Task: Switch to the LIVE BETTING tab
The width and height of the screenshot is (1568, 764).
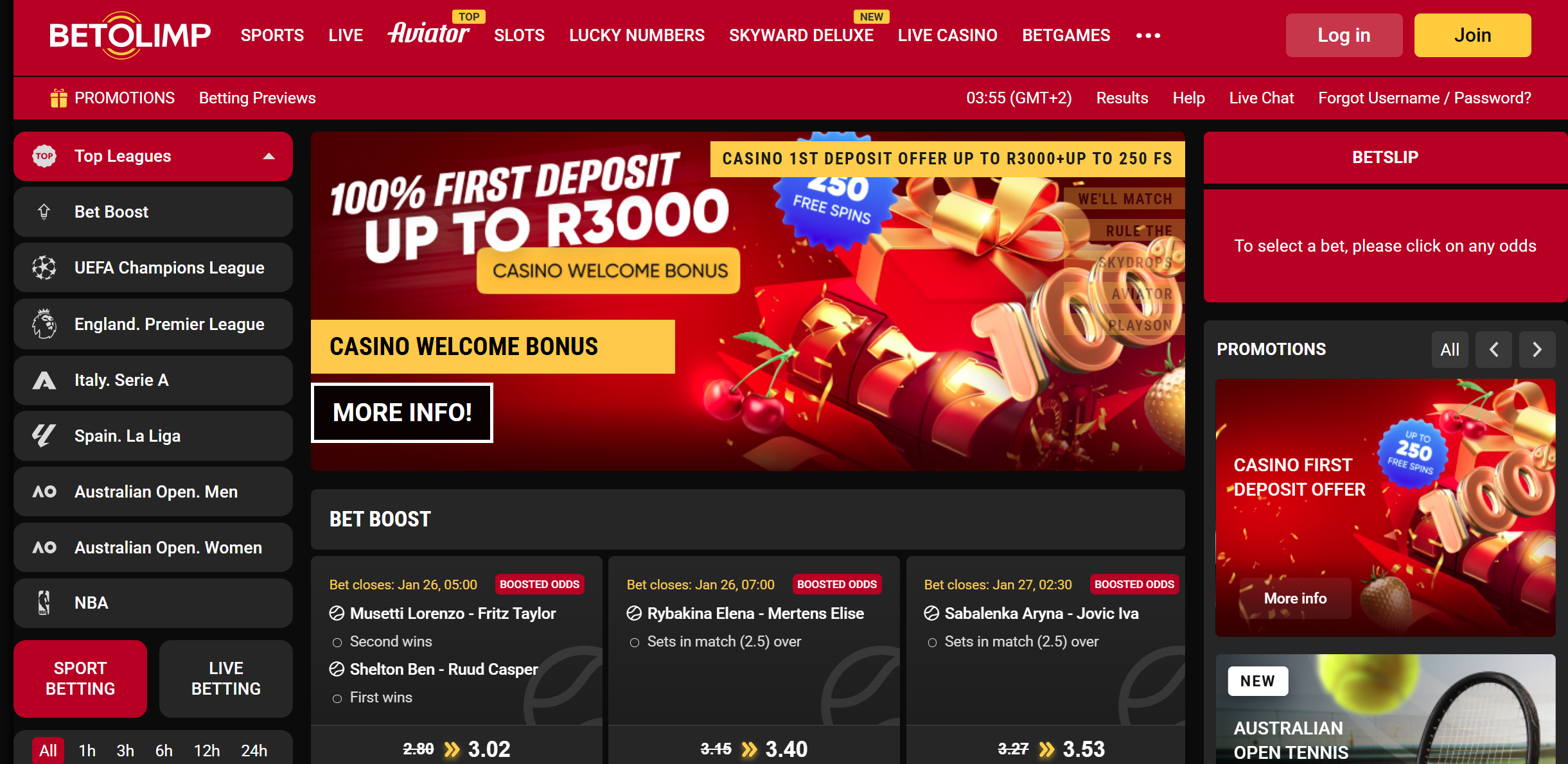Action: 226,679
